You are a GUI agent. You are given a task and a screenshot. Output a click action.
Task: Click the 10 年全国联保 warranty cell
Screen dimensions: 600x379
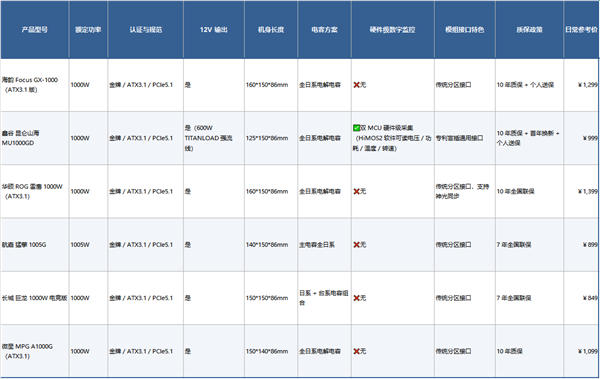(530, 191)
